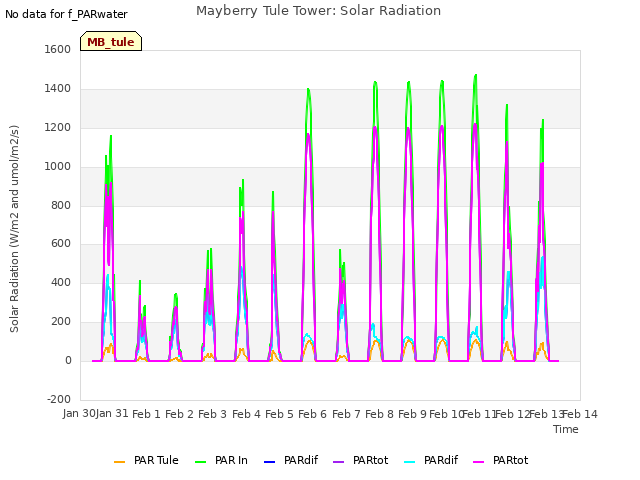640x480 pixels.
Task: Click the 'Feb 1' x-axis date label
Action: click(146, 414)
